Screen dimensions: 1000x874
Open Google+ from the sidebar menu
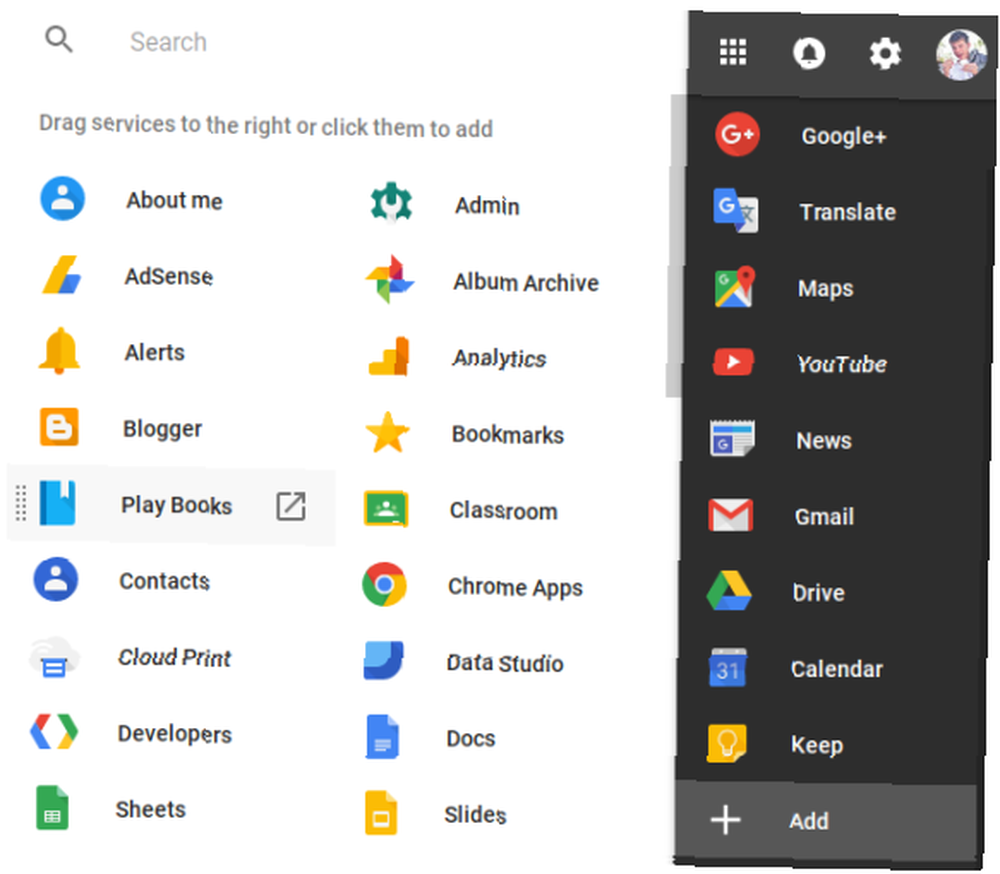pos(841,135)
